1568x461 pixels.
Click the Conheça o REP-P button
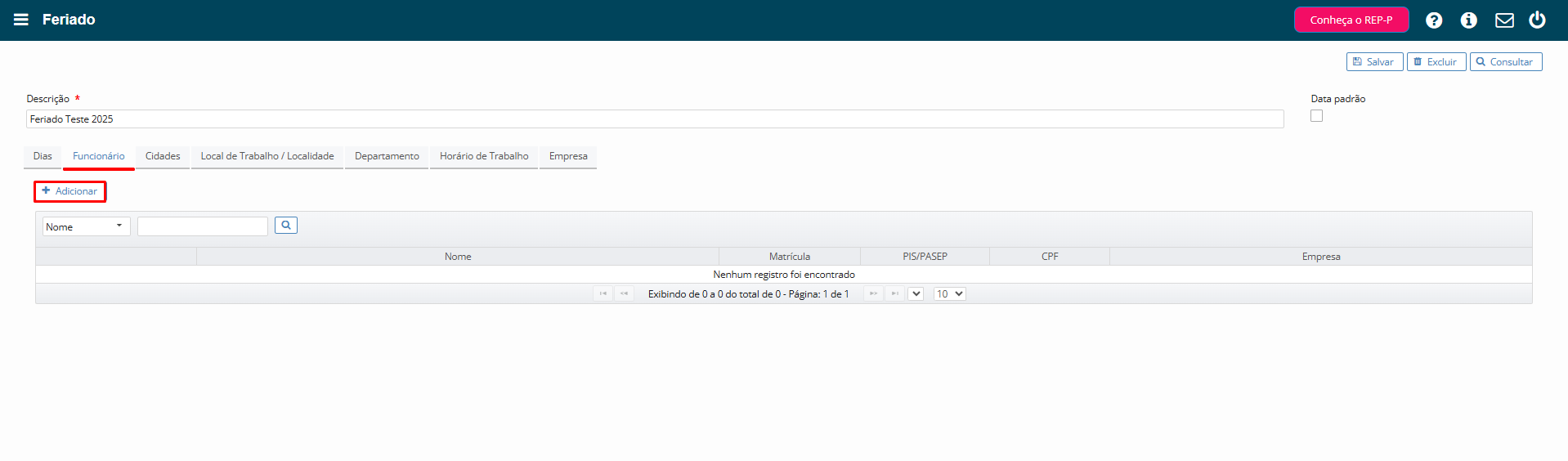pos(1351,20)
